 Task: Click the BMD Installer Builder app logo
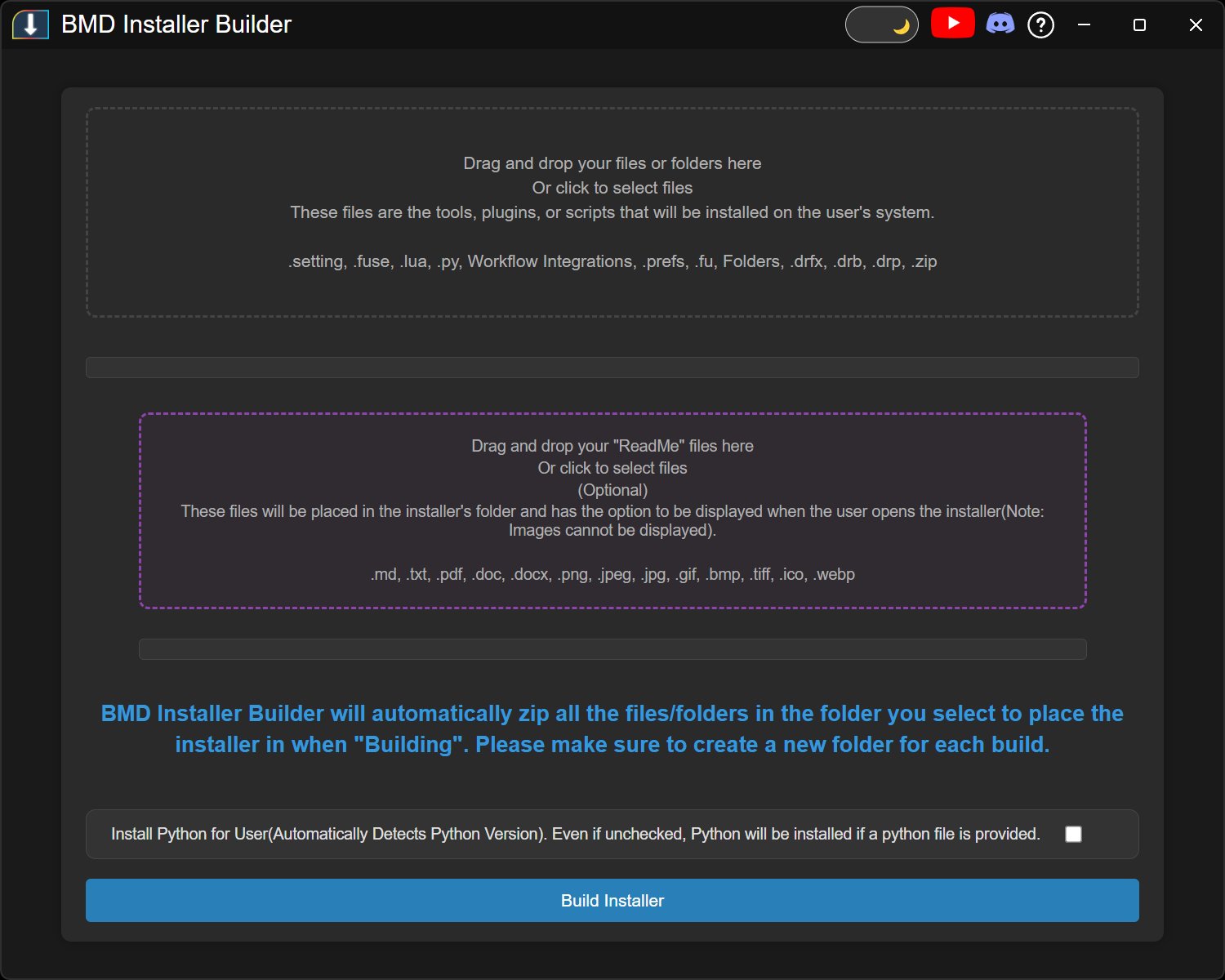pyautogui.click(x=30, y=24)
